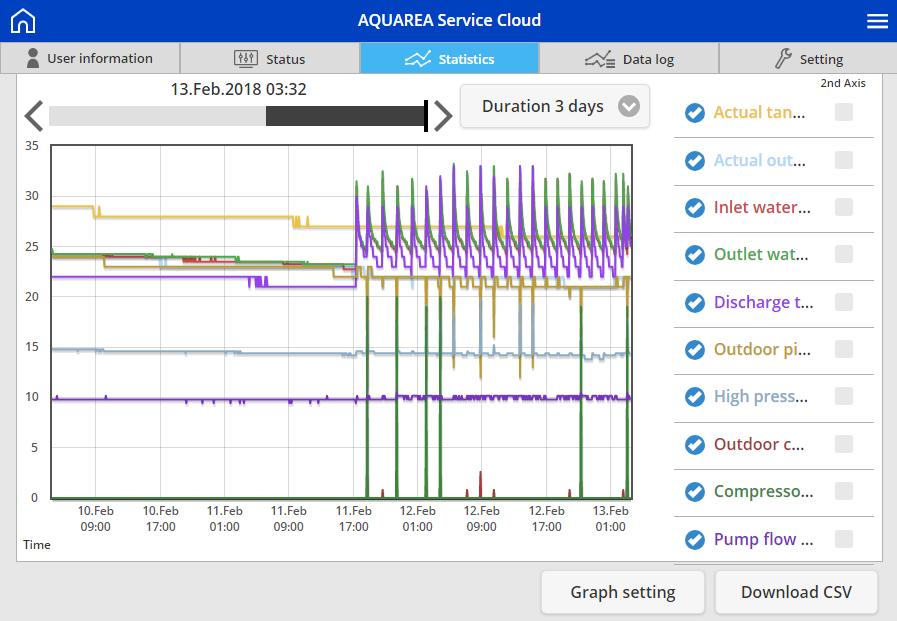Open the User information tab

[x=90, y=58]
